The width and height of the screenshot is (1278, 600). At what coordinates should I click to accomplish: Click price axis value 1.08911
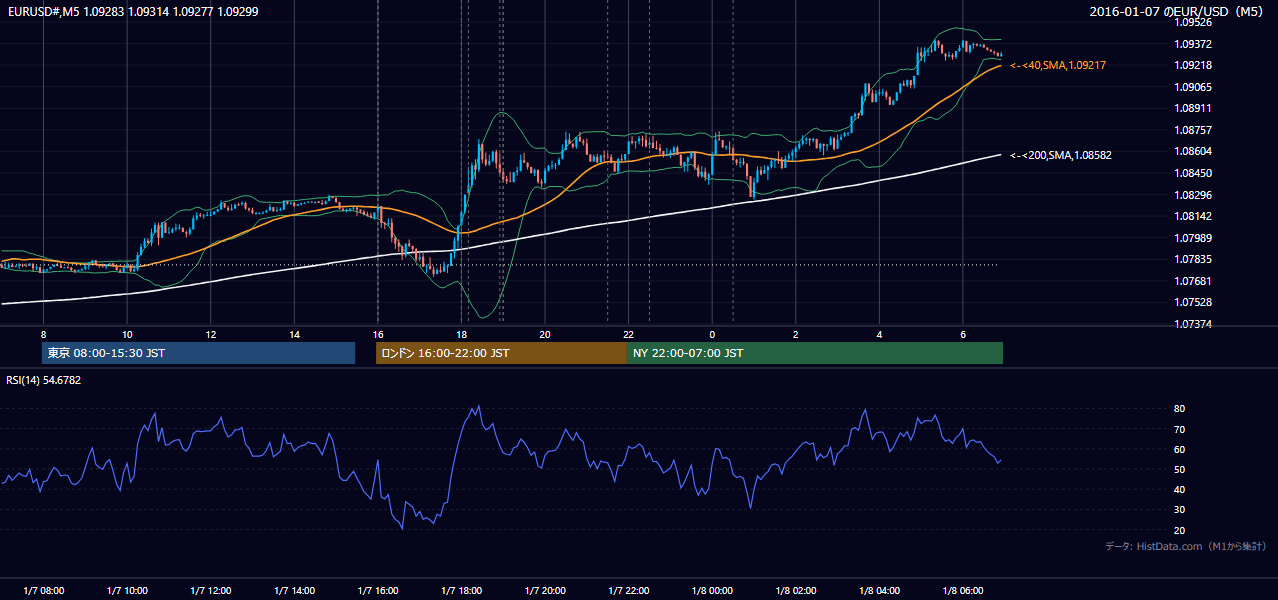click(x=1193, y=108)
